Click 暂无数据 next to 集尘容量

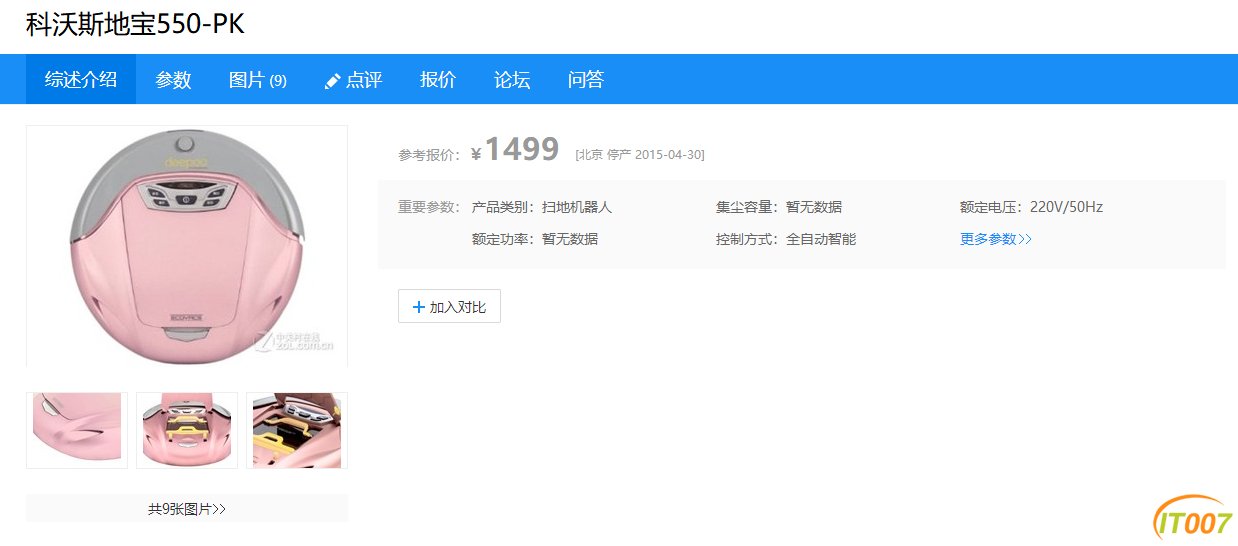tap(814, 207)
